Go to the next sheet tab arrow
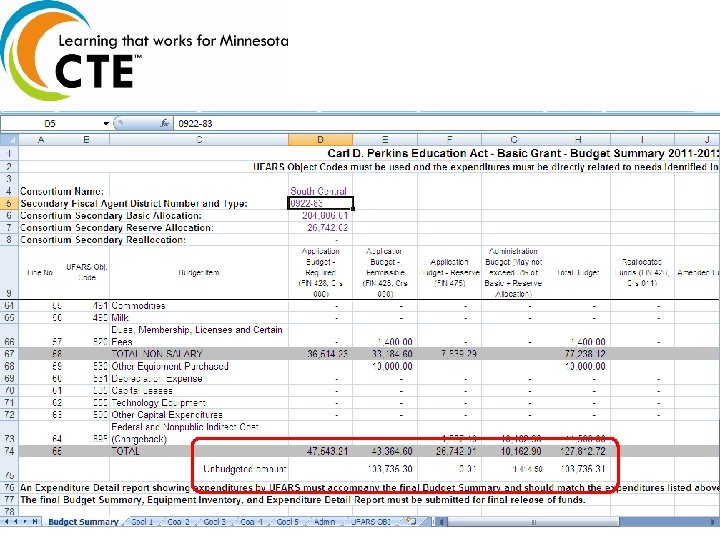The width and height of the screenshot is (720, 540). [x=25, y=522]
